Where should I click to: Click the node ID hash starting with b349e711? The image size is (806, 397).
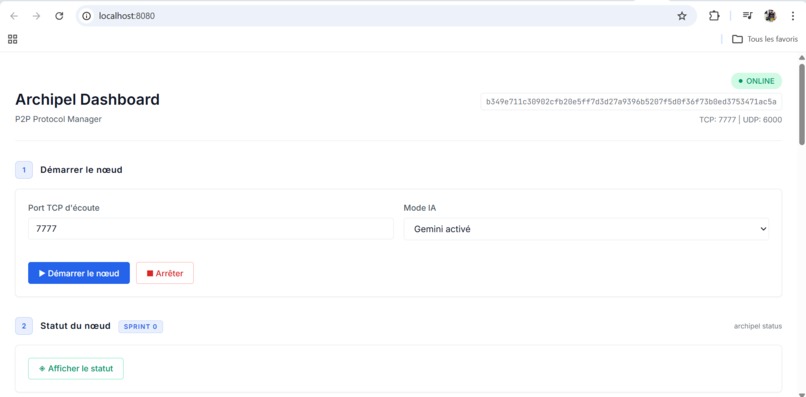631,102
